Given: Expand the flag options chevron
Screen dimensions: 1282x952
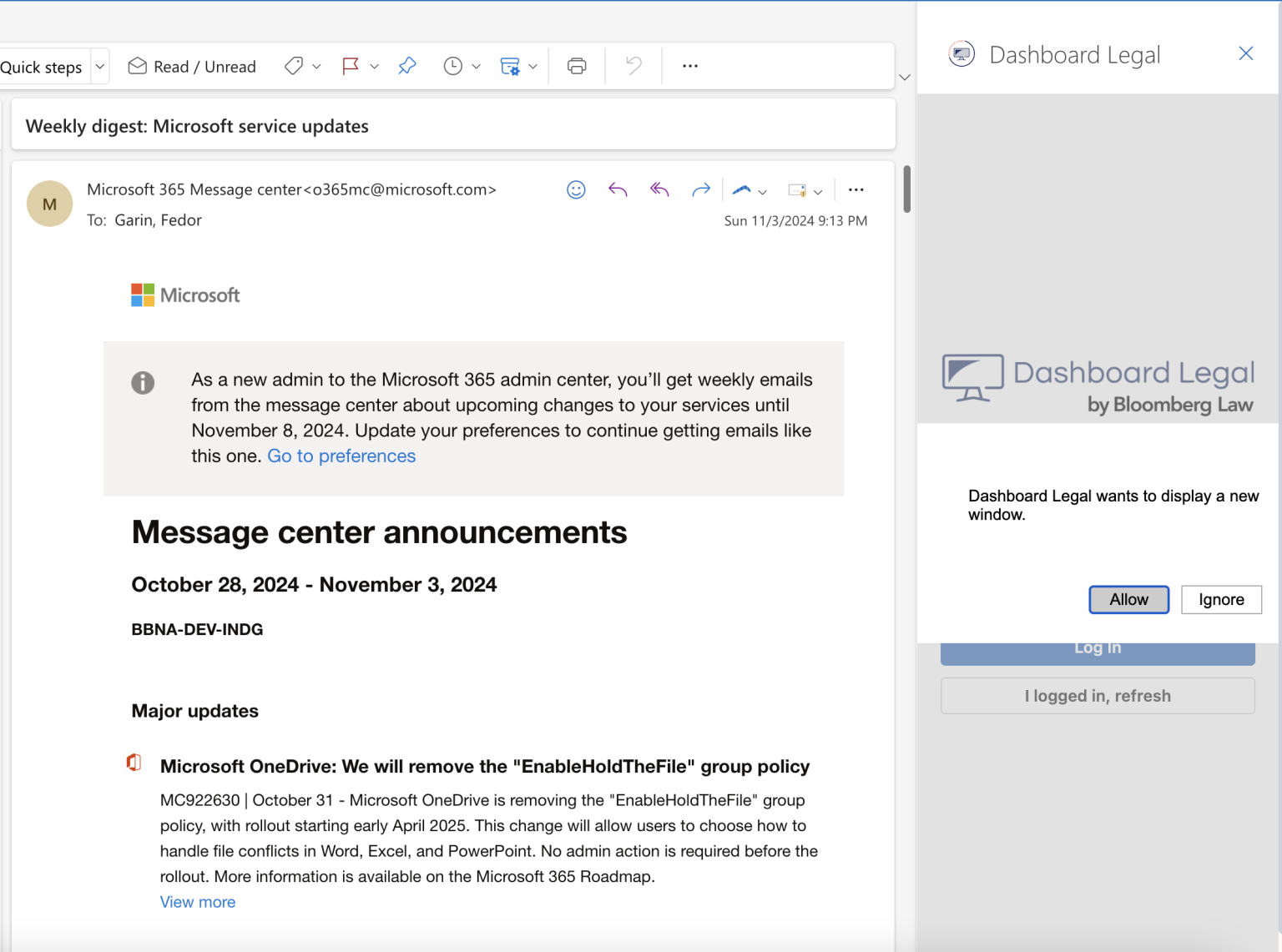Looking at the screenshot, I should [373, 65].
